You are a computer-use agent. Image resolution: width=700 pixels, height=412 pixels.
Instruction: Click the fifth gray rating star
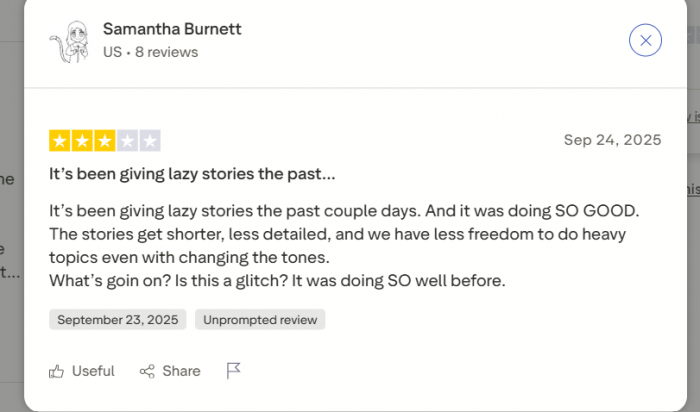click(x=149, y=141)
